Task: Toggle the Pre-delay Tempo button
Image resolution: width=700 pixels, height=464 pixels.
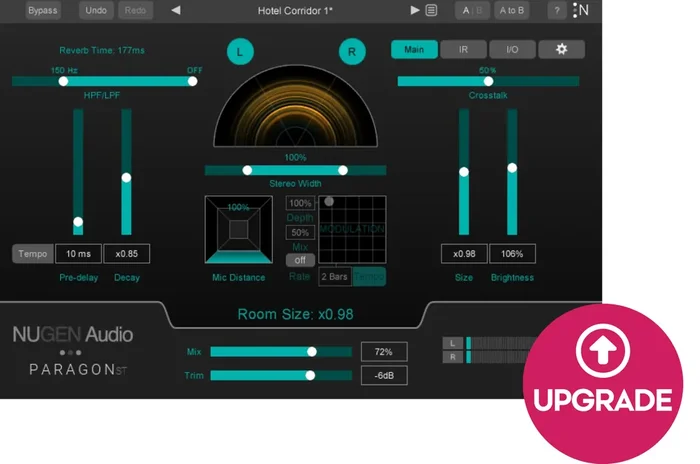Action: (33, 254)
